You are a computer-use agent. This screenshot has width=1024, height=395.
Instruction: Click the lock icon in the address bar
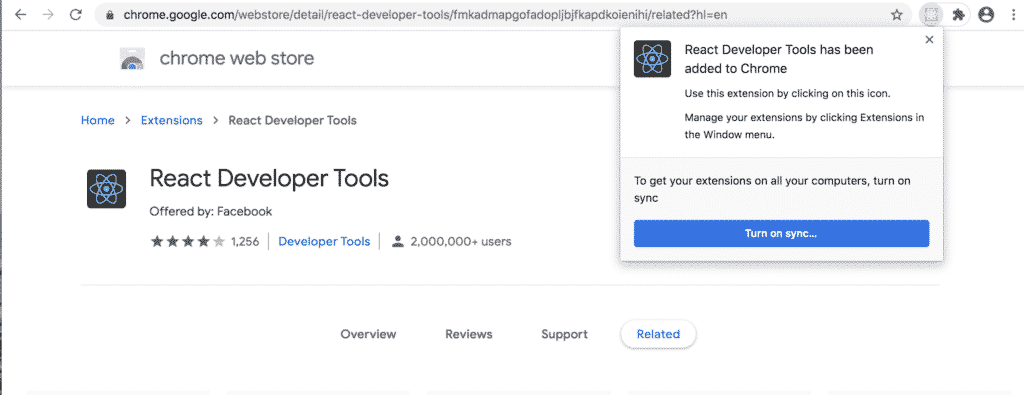(110, 14)
